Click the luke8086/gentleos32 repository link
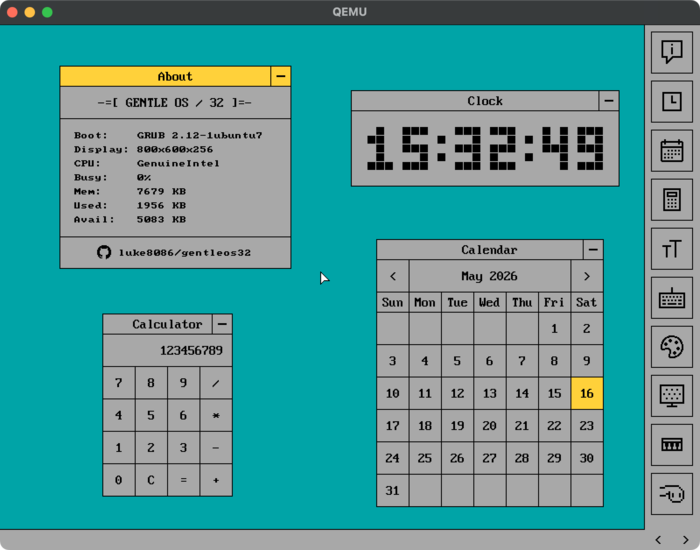This screenshot has width=700, height=550. (184, 253)
